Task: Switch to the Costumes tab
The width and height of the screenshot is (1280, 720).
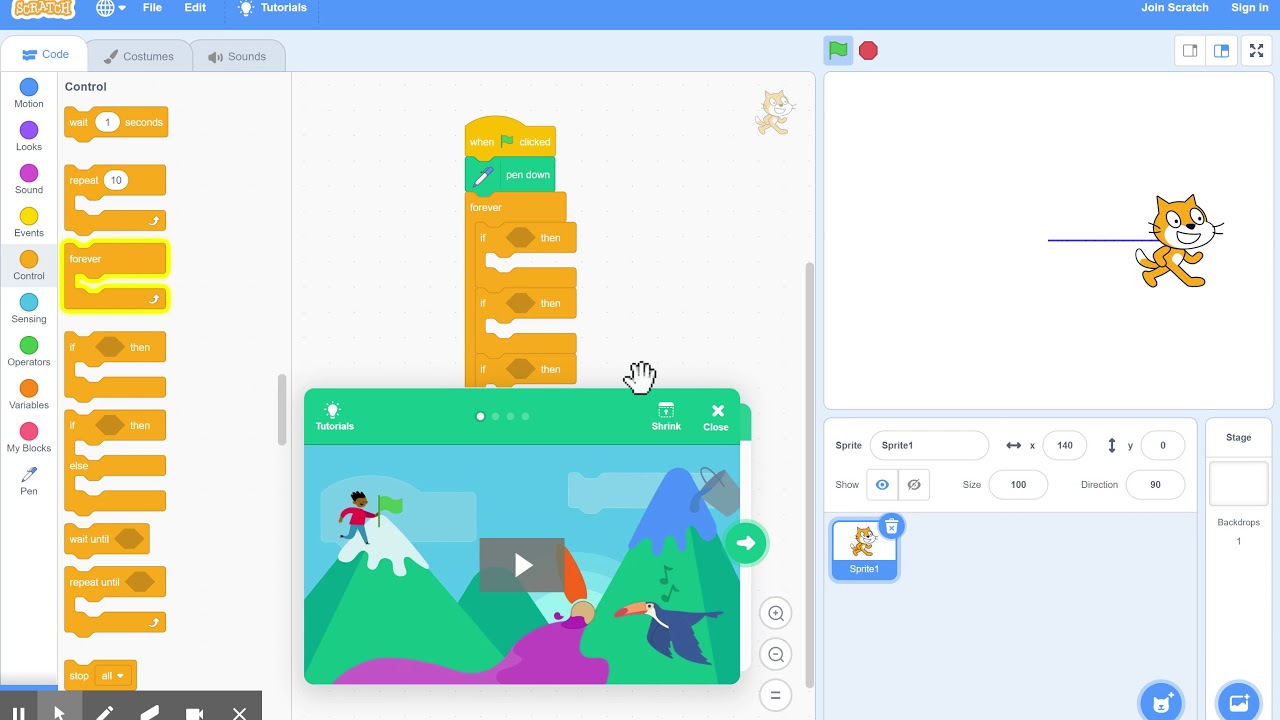Action: coord(138,56)
